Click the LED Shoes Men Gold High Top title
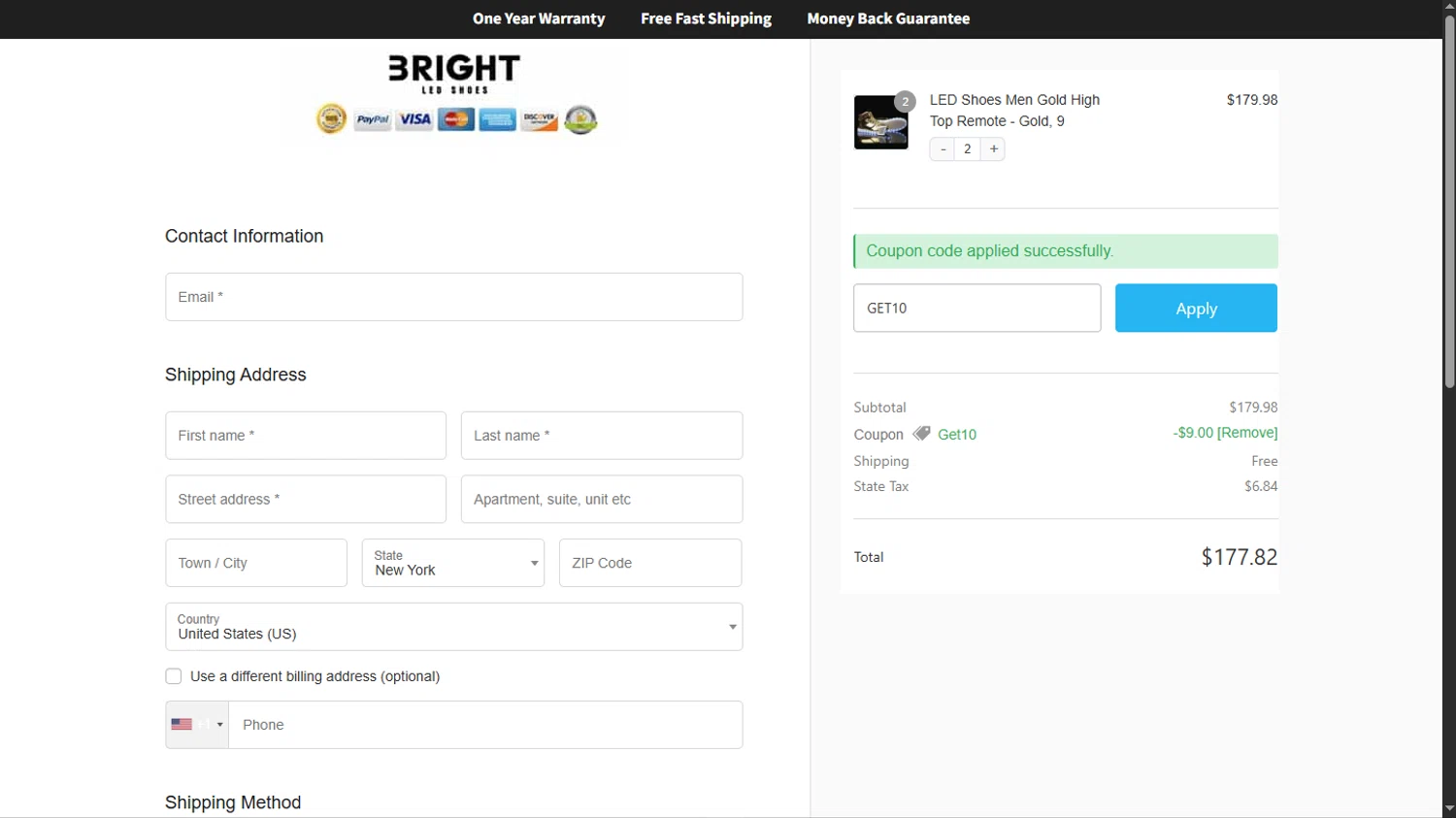1456x818 pixels. (1014, 111)
